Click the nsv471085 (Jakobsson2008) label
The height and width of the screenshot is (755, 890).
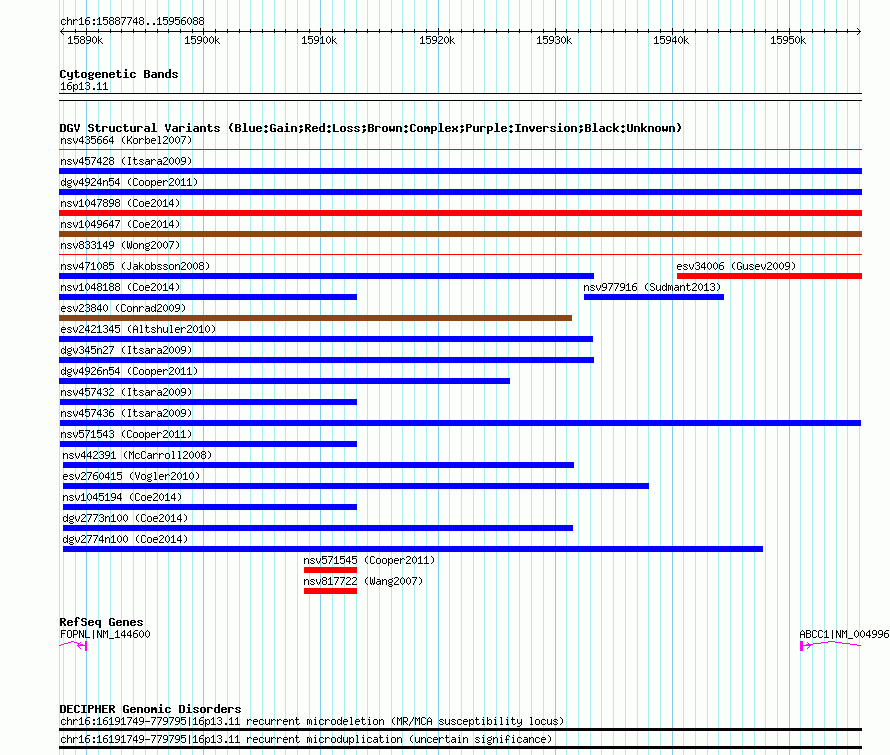point(135,266)
